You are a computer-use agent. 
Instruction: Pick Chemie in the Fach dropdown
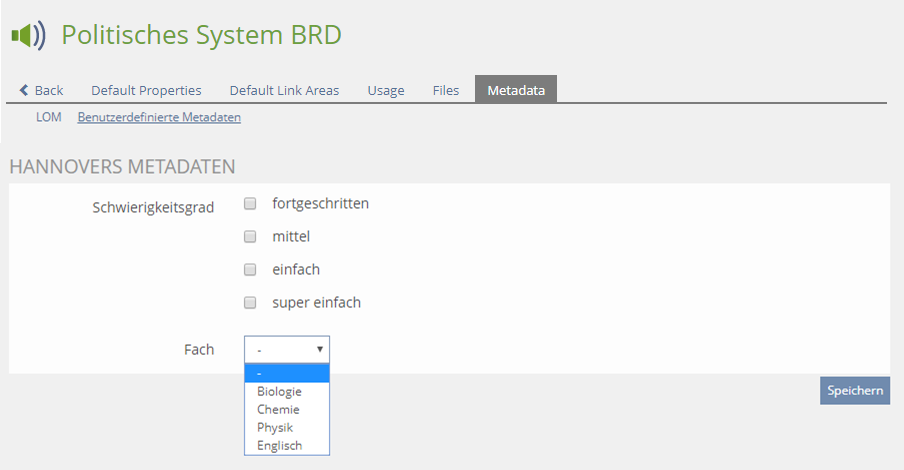278,409
